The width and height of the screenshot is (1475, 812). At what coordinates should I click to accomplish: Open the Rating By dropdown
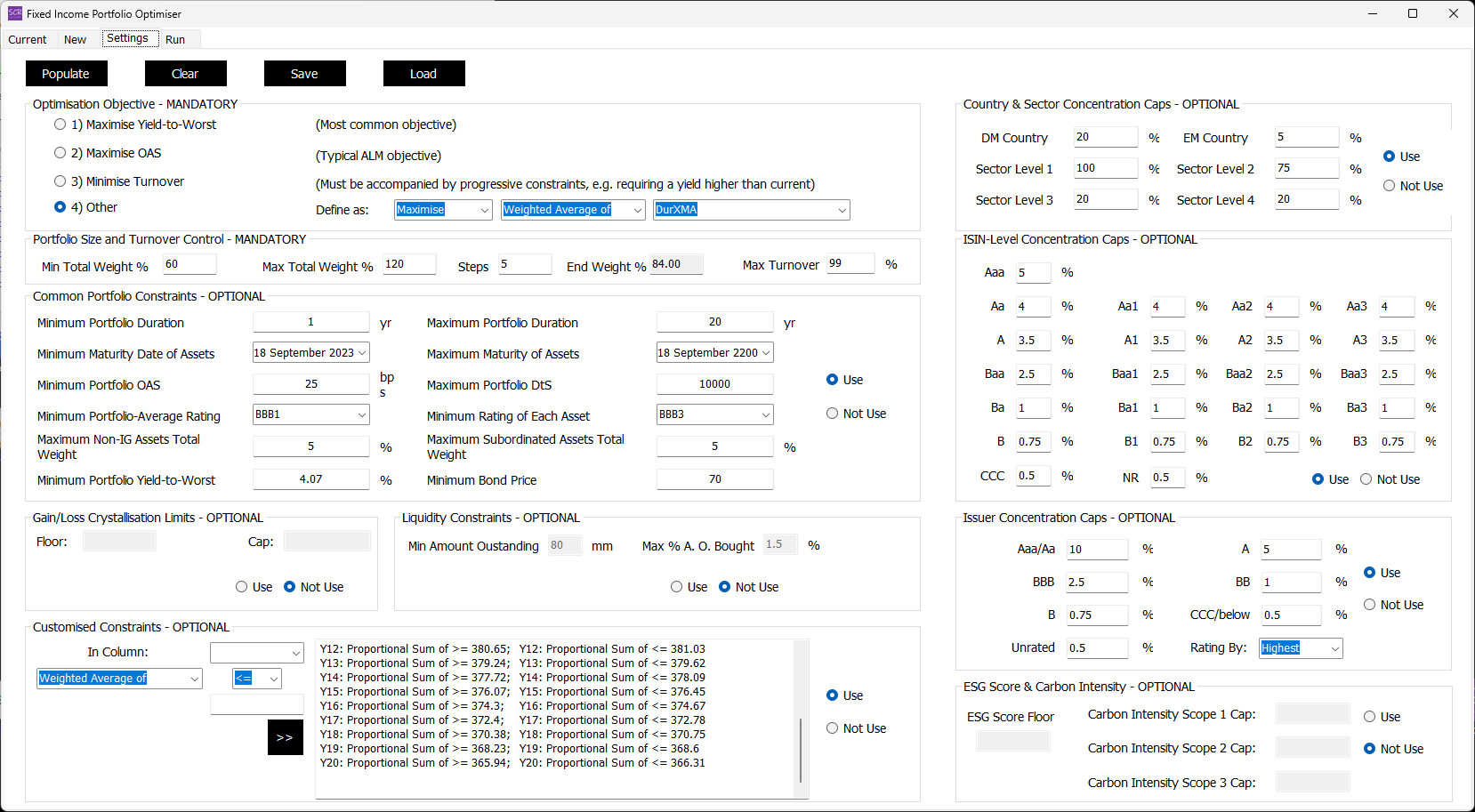[x=1334, y=648]
